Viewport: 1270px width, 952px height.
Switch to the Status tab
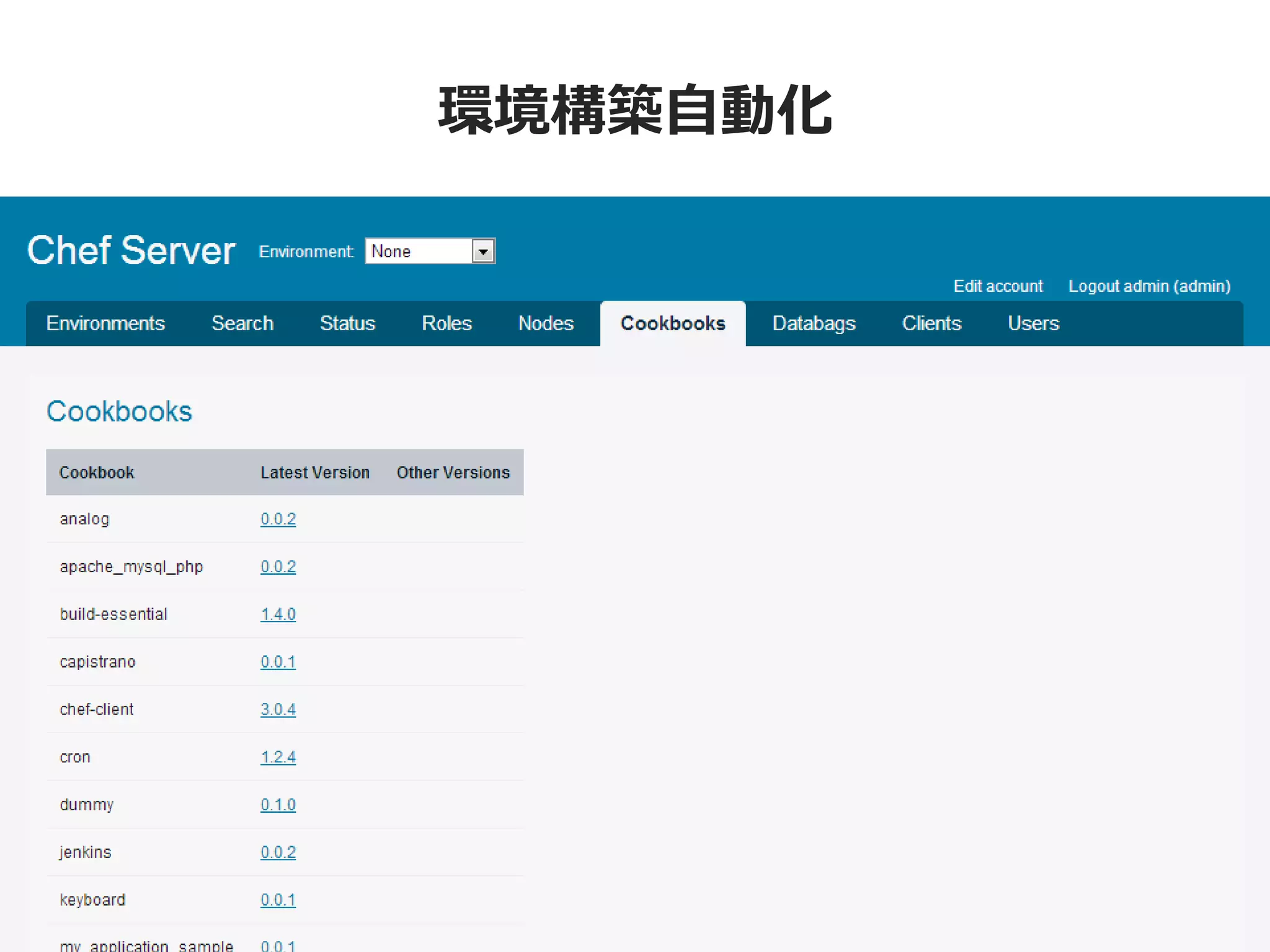[347, 324]
